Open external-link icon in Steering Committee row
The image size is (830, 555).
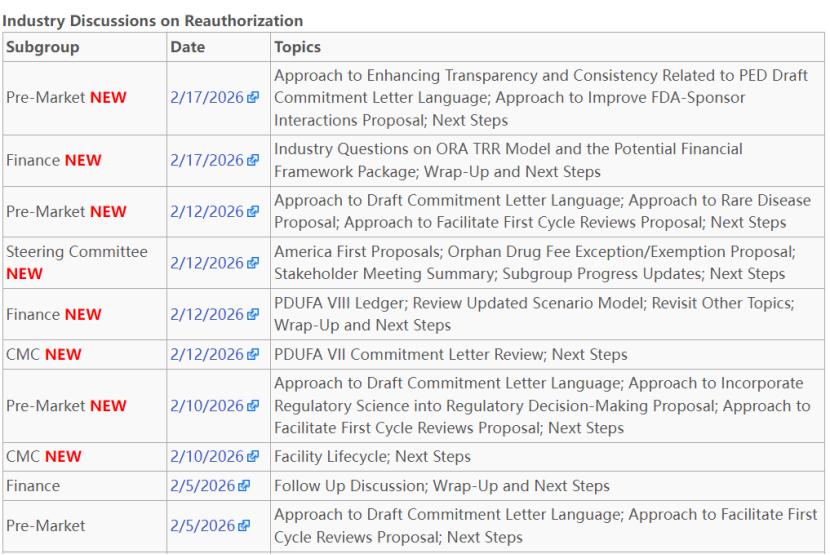253,262
